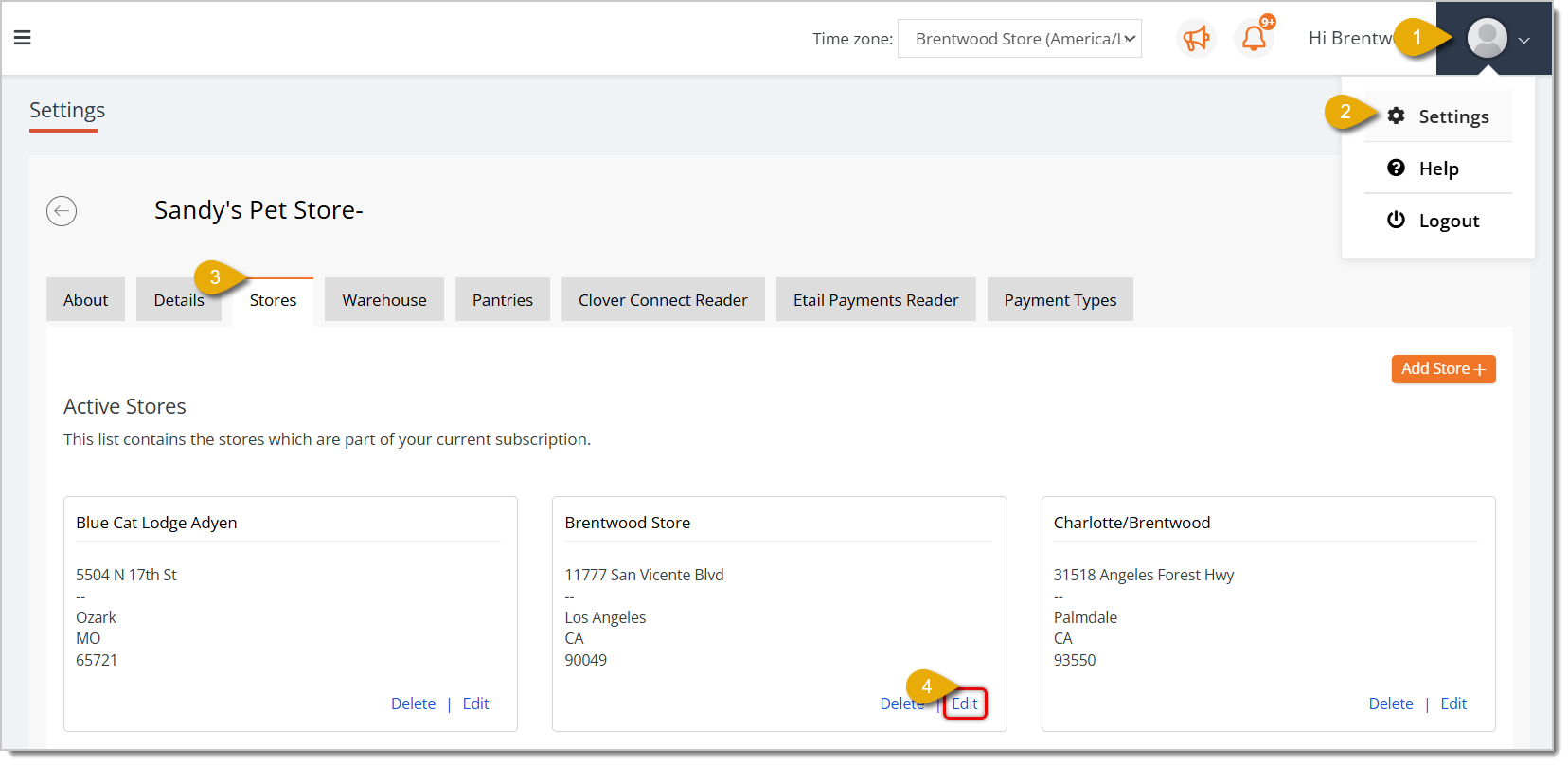This screenshot has height=765, width=1568.
Task: Go to the Payment Types tab
Action: (x=1060, y=300)
